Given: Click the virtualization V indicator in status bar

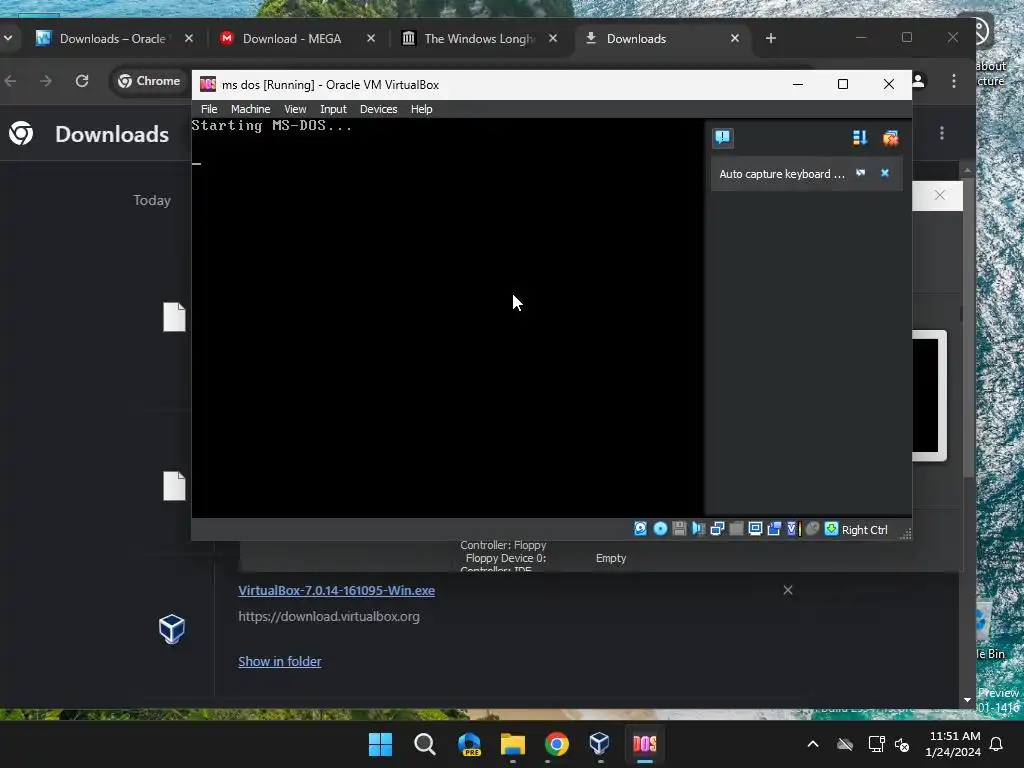Looking at the screenshot, I should tap(793, 529).
